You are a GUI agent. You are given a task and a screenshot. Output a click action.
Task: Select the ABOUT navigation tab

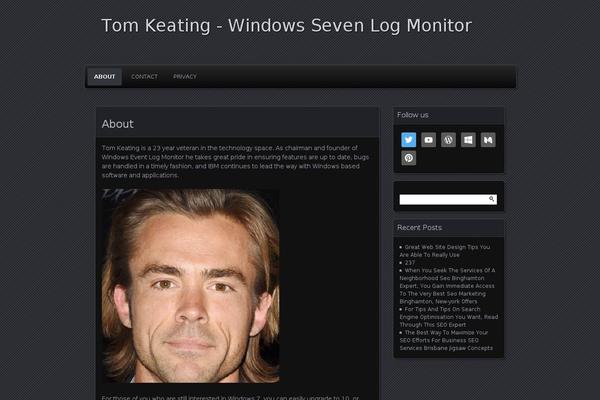coord(104,77)
